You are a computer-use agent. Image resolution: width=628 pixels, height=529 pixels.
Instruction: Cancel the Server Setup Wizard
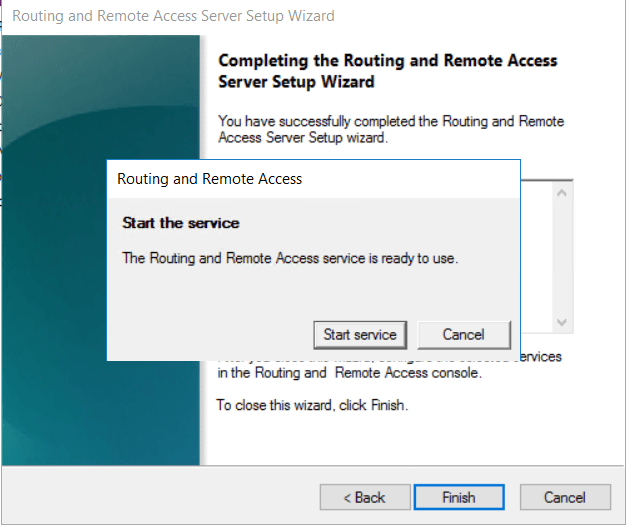point(564,497)
